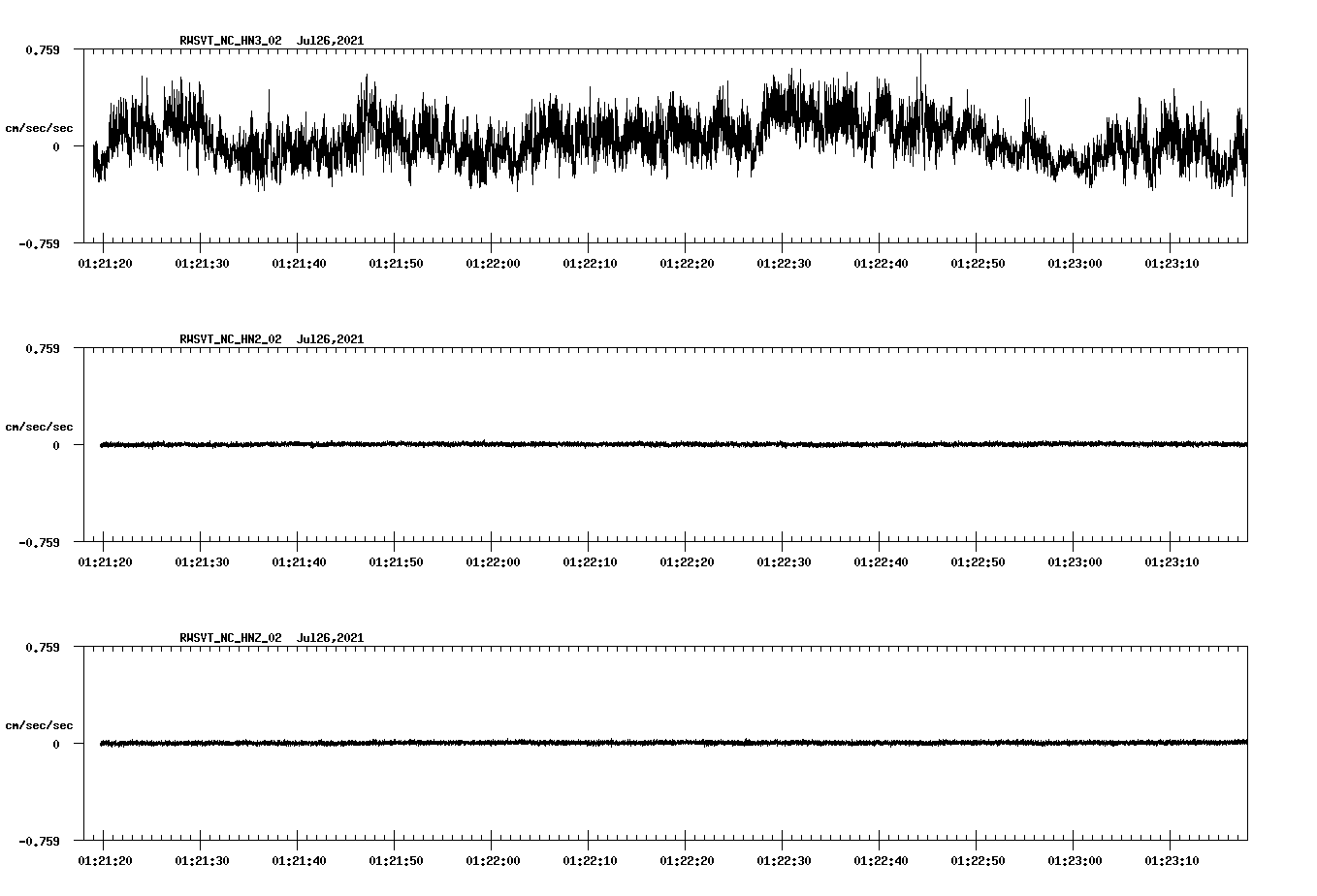This screenshot has width=1317, height=896.
Task: Click the 01:21:20 time label under top plot
Action: click(x=107, y=262)
